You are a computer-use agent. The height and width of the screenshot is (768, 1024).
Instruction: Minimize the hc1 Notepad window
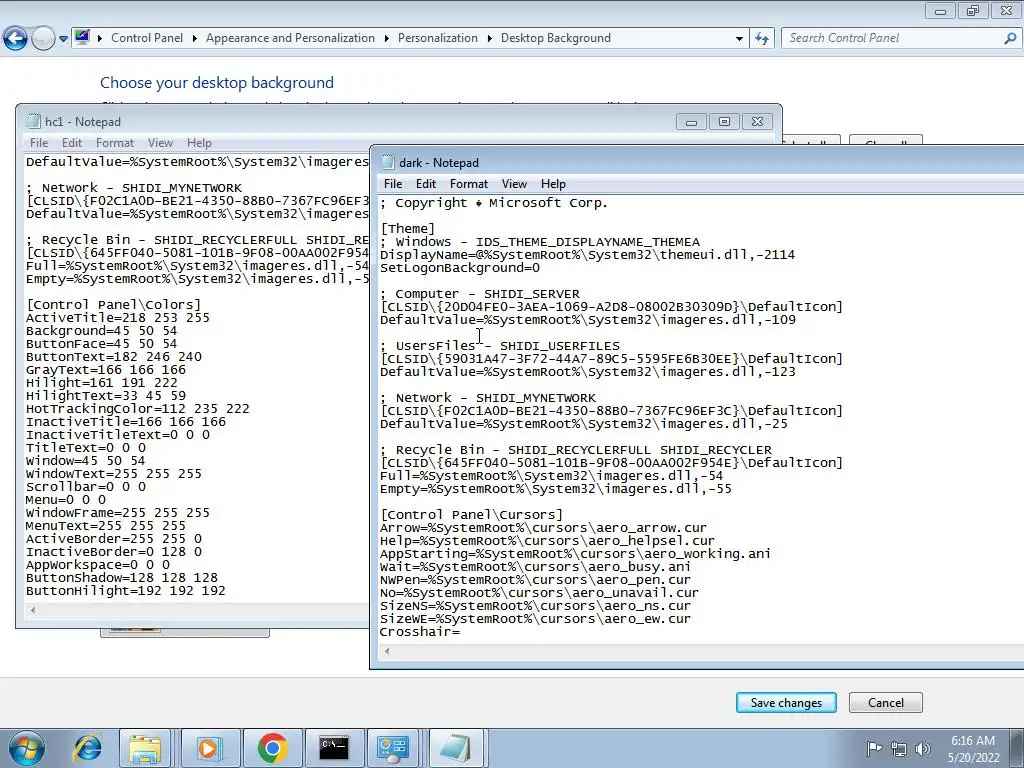pyautogui.click(x=692, y=121)
